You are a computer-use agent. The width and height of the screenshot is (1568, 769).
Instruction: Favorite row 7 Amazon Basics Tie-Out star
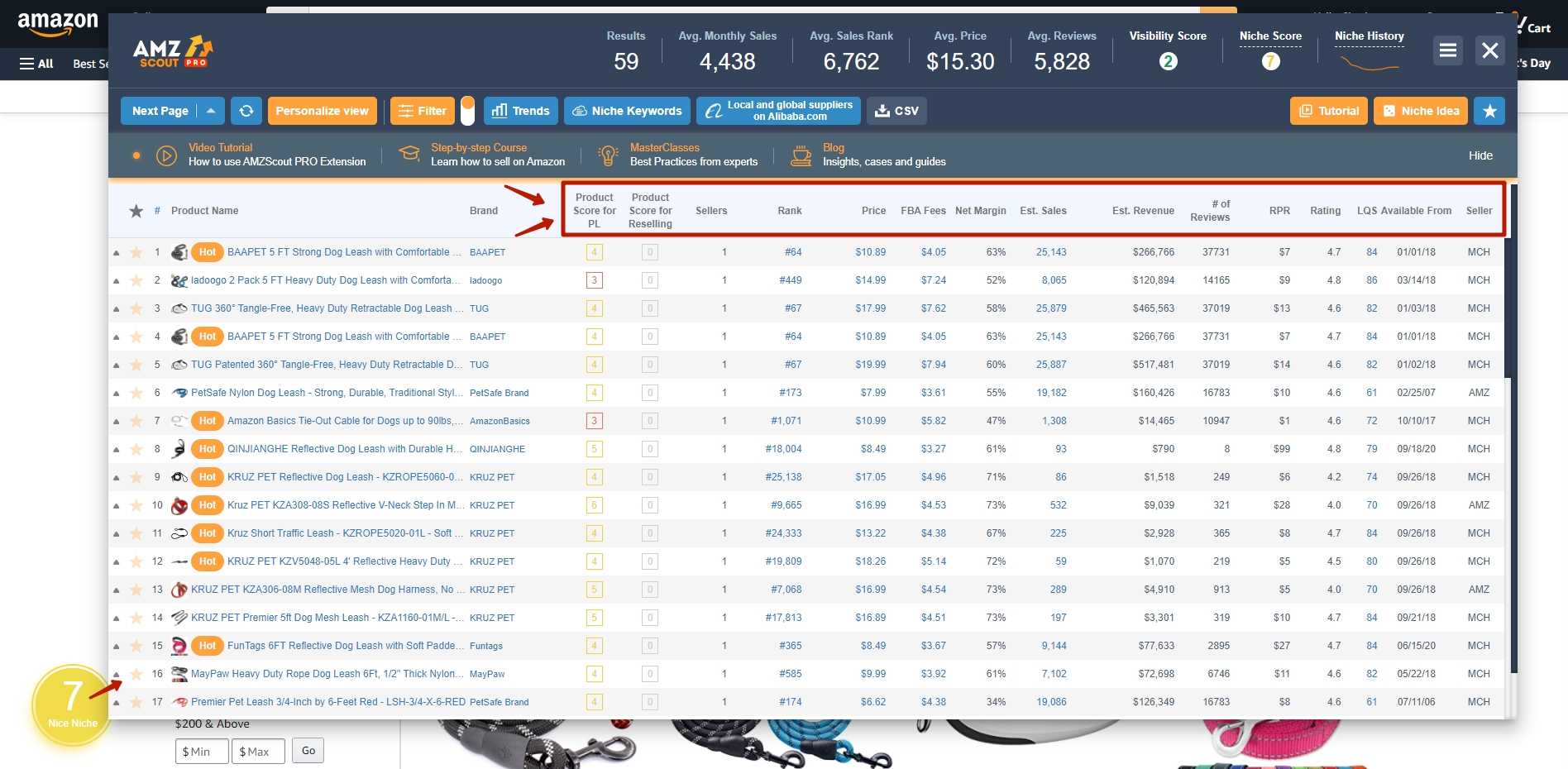[x=136, y=421]
